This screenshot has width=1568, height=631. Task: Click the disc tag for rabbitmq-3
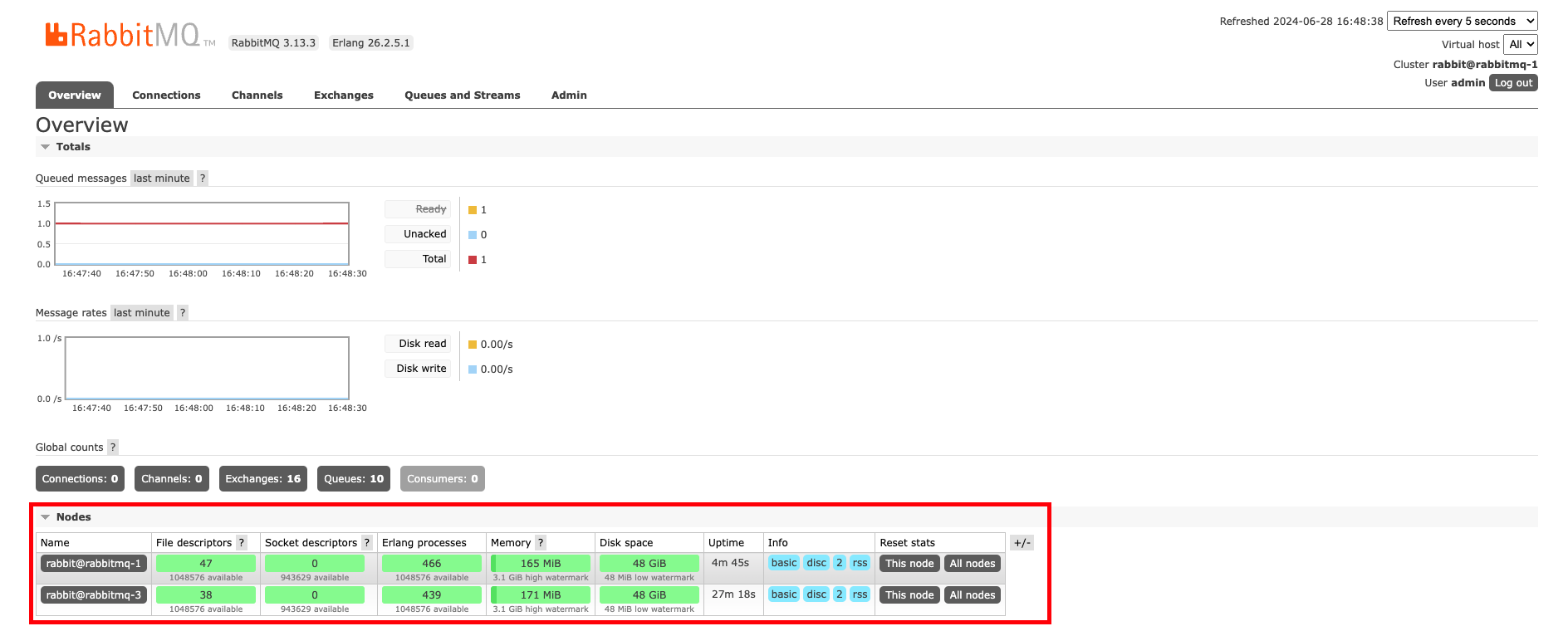[817, 594]
